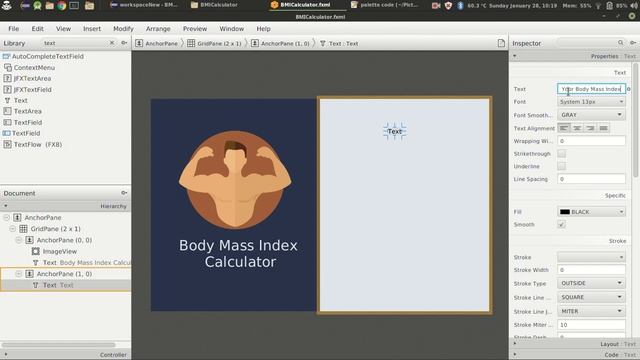Collapse the Properties section
This screenshot has width=640, height=360.
[x=515, y=56]
